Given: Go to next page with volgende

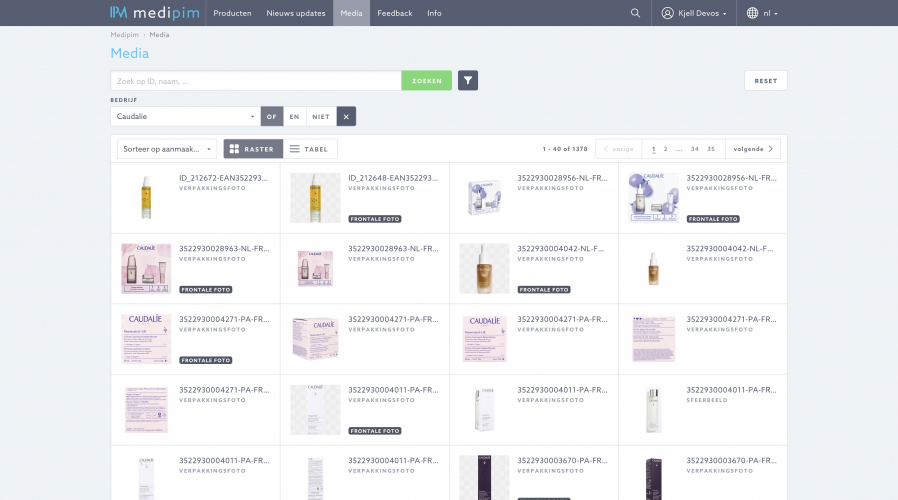Looking at the screenshot, I should tap(753, 149).
